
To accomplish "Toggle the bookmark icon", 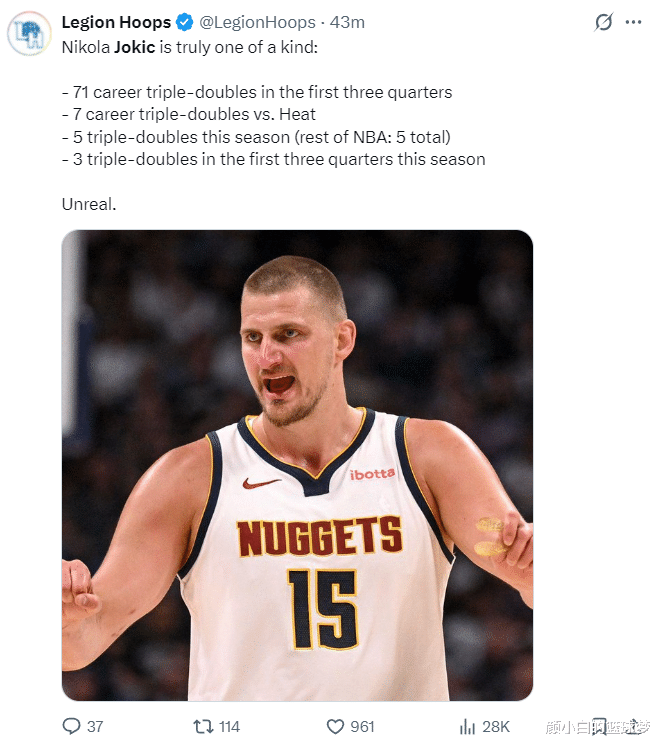I will coord(598,726).
